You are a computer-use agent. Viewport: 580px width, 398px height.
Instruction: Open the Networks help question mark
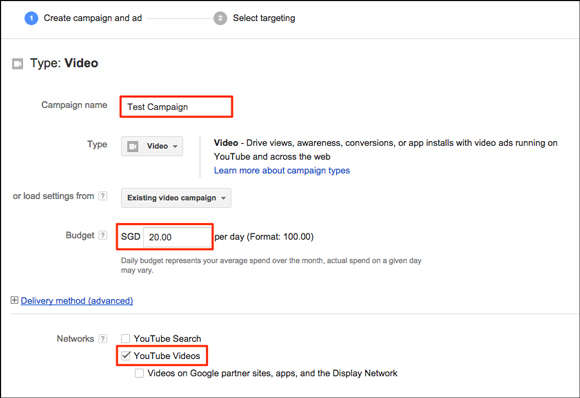103,338
